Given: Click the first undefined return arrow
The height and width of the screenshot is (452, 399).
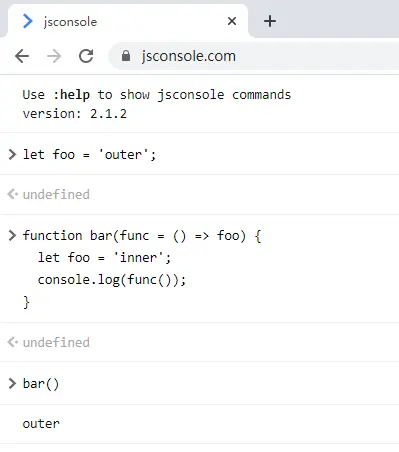Looking at the screenshot, I should coord(13,194).
